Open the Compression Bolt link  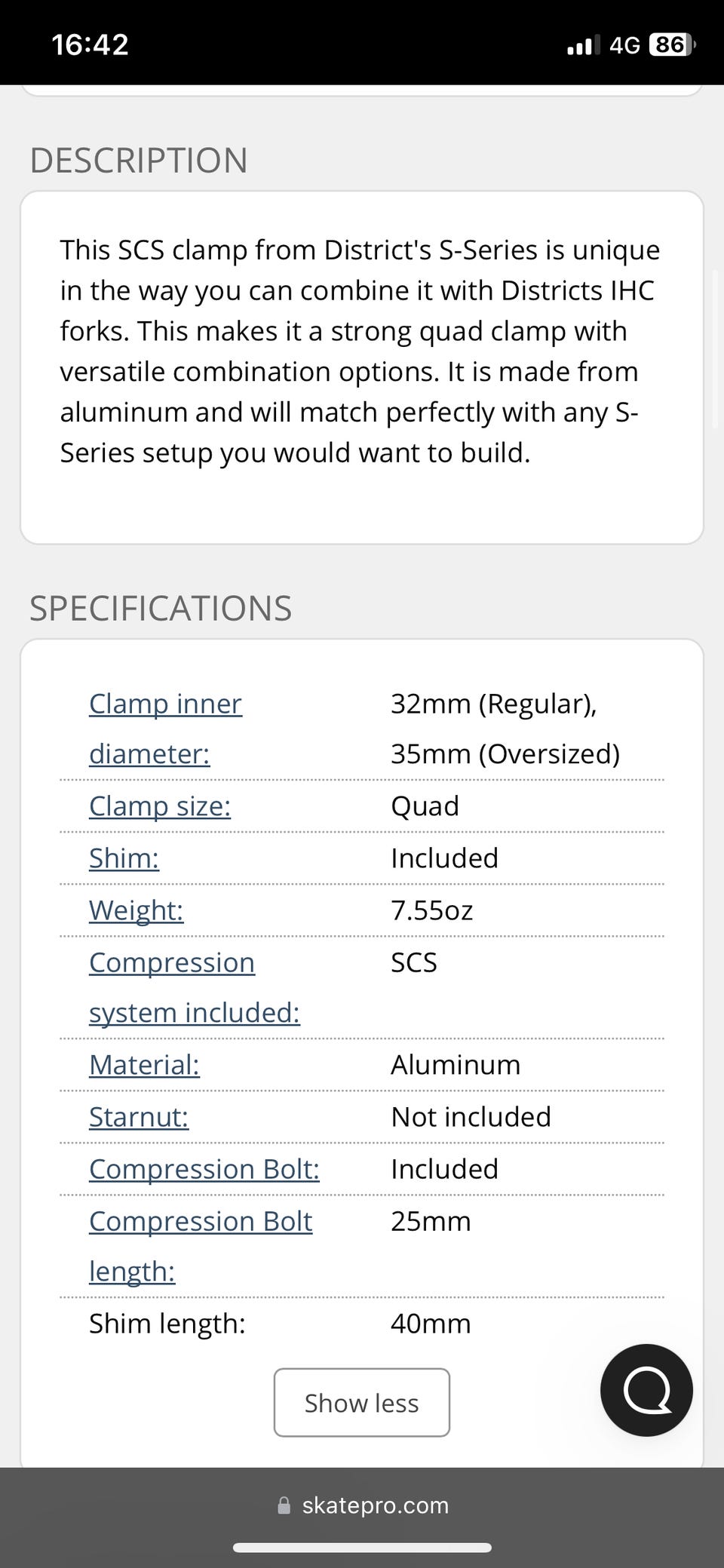(204, 1169)
